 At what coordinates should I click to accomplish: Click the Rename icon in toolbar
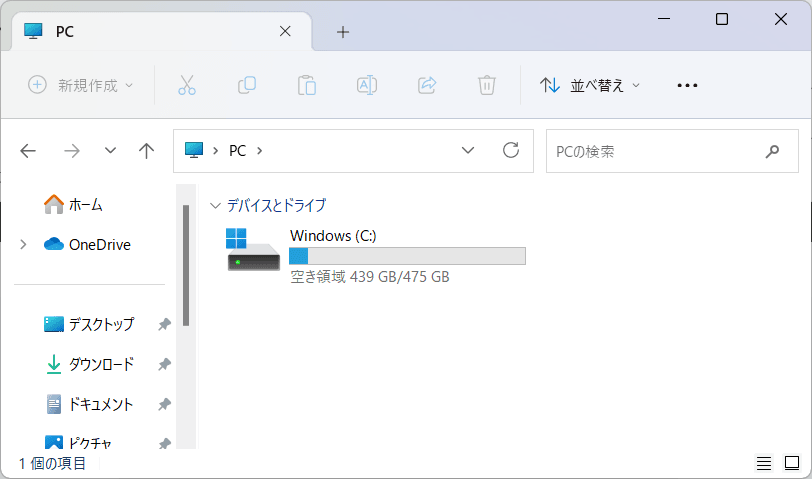coord(367,85)
